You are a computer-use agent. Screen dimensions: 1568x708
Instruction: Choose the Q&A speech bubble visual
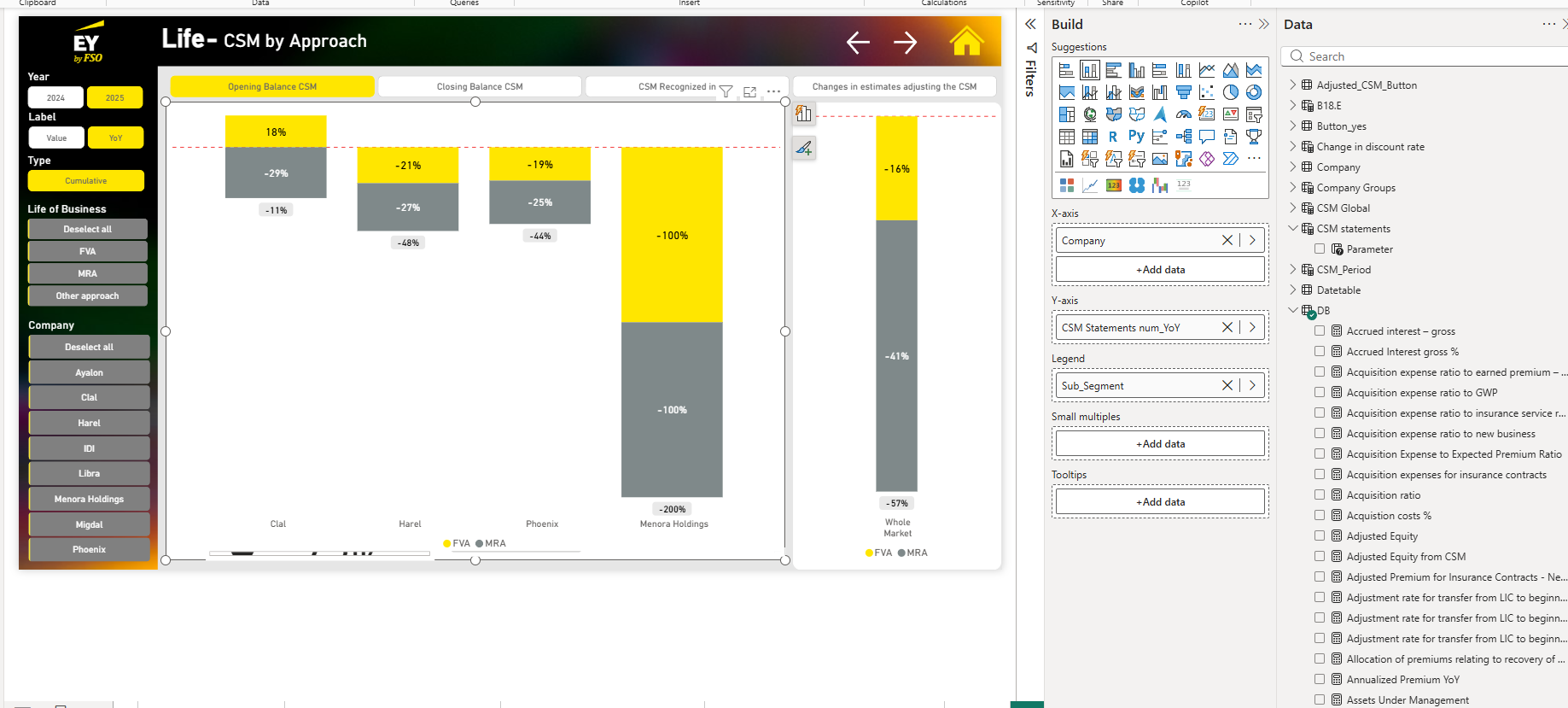[x=1206, y=137]
